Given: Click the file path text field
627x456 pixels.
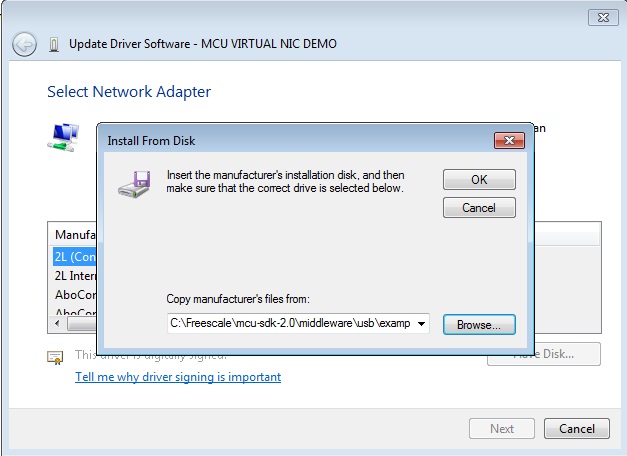Looking at the screenshot, I should (290, 324).
